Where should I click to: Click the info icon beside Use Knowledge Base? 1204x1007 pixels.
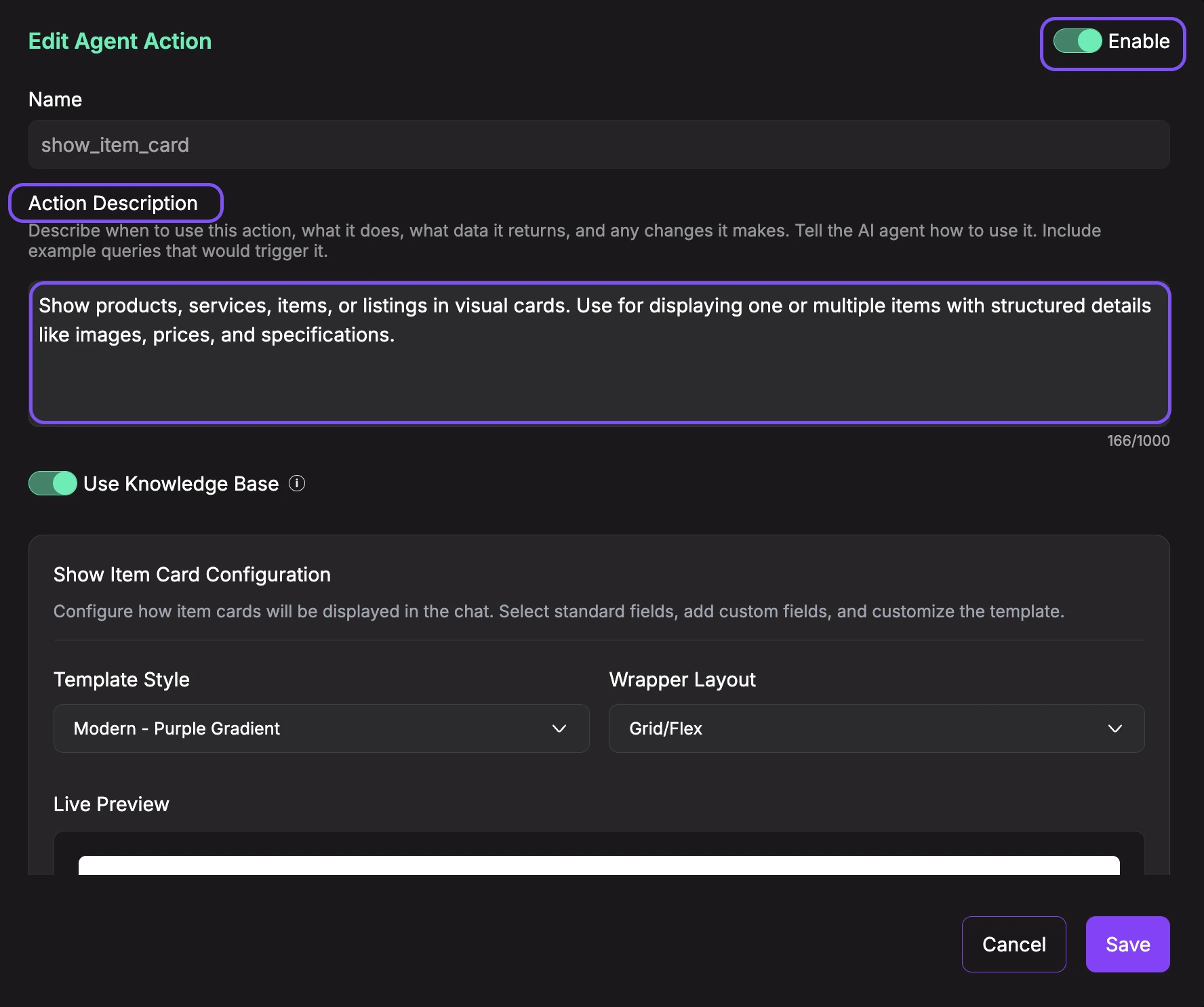point(297,484)
